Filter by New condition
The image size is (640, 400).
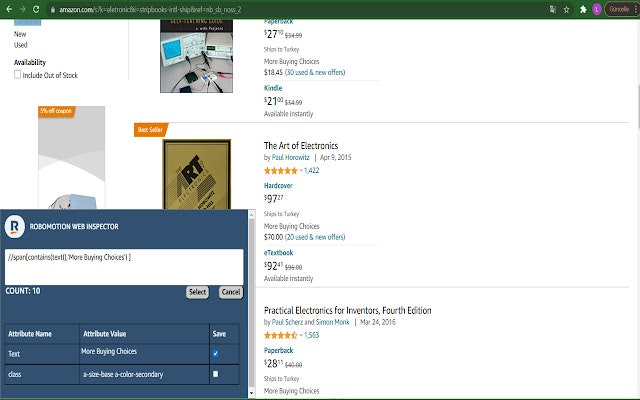[x=20, y=34]
